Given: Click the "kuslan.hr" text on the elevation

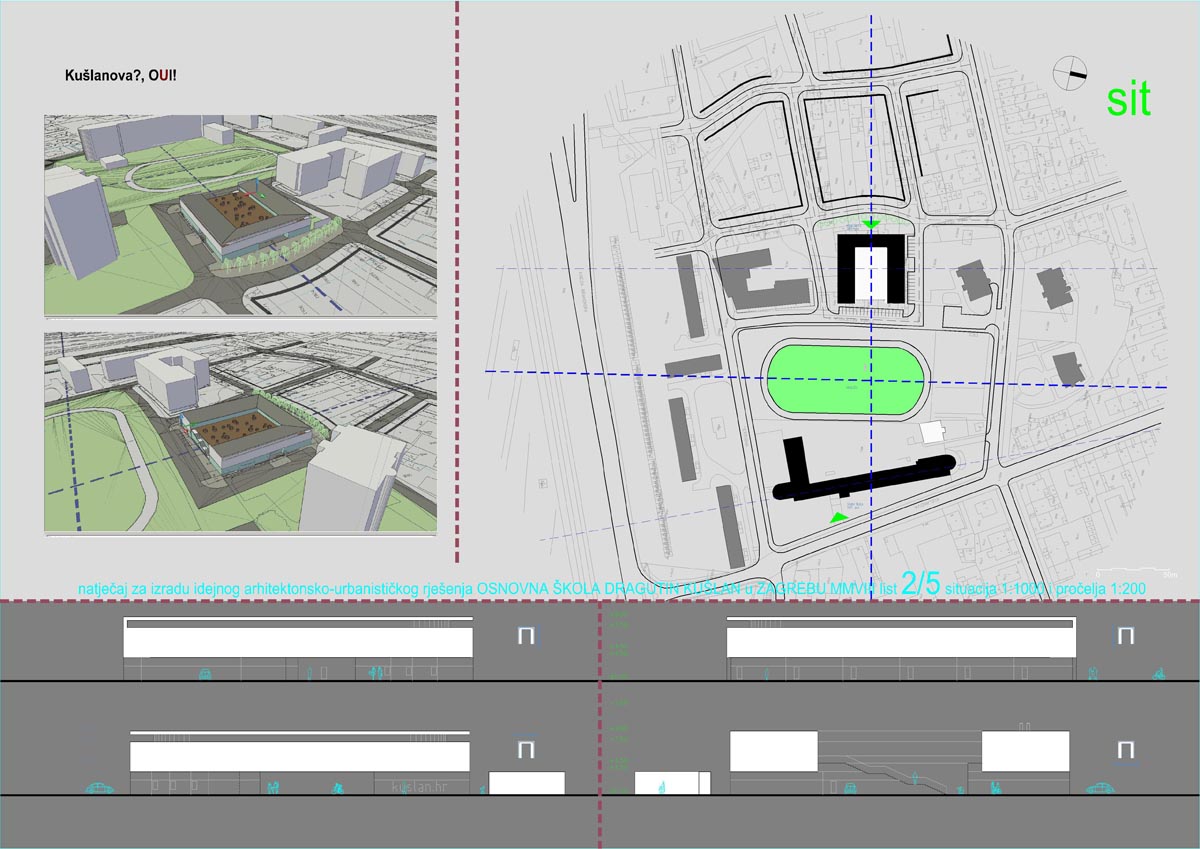Looking at the screenshot, I should pyautogui.click(x=423, y=787).
